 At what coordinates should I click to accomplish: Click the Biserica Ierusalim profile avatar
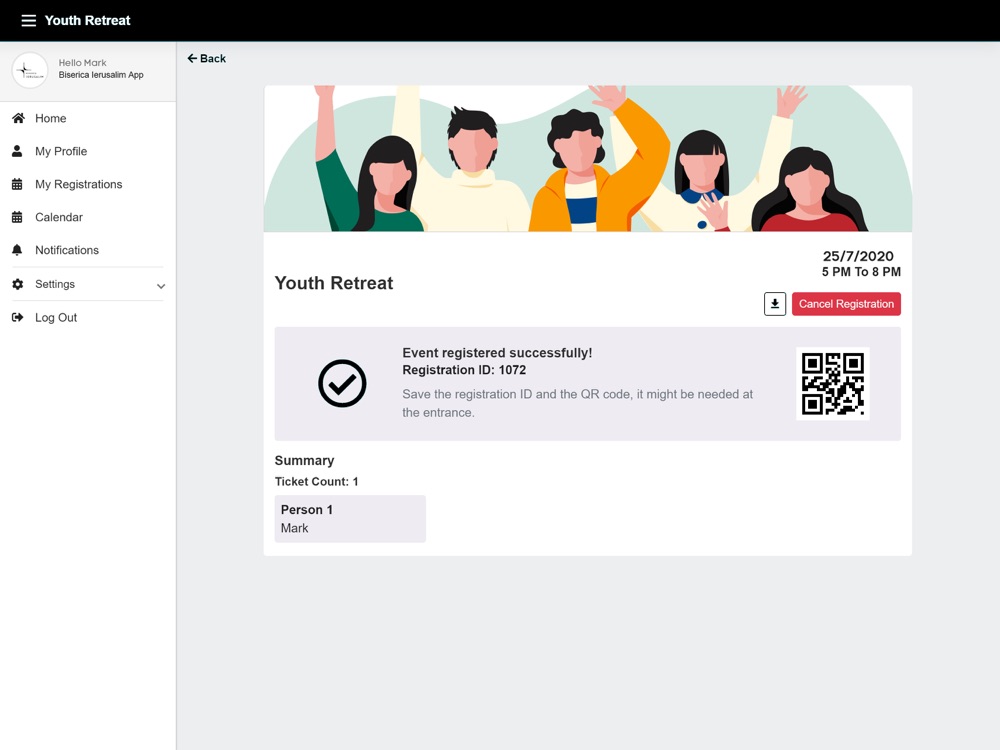[x=29, y=70]
